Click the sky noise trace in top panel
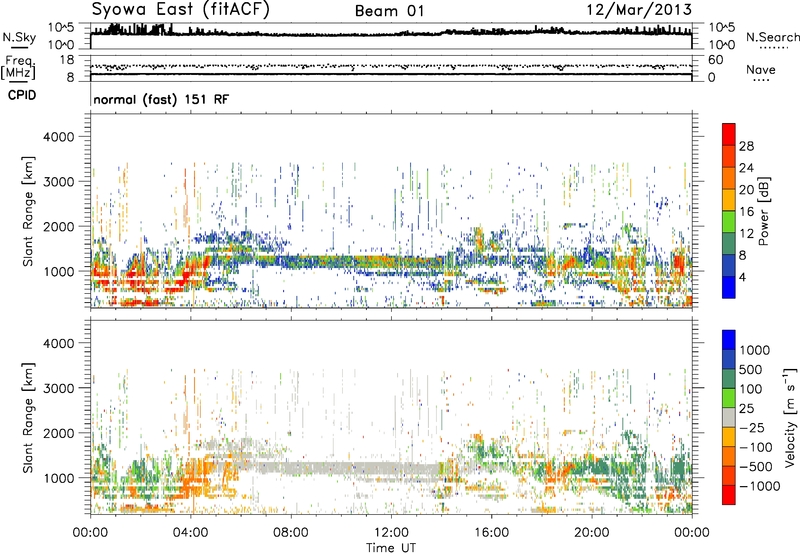The width and height of the screenshot is (800, 554). [x=391, y=34]
